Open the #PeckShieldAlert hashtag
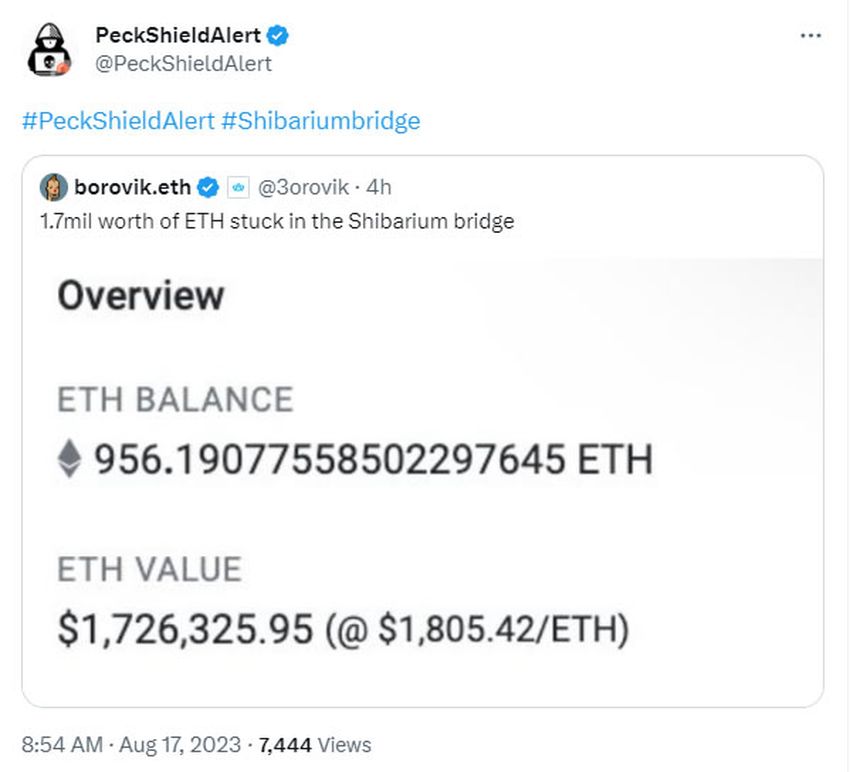 (118, 120)
